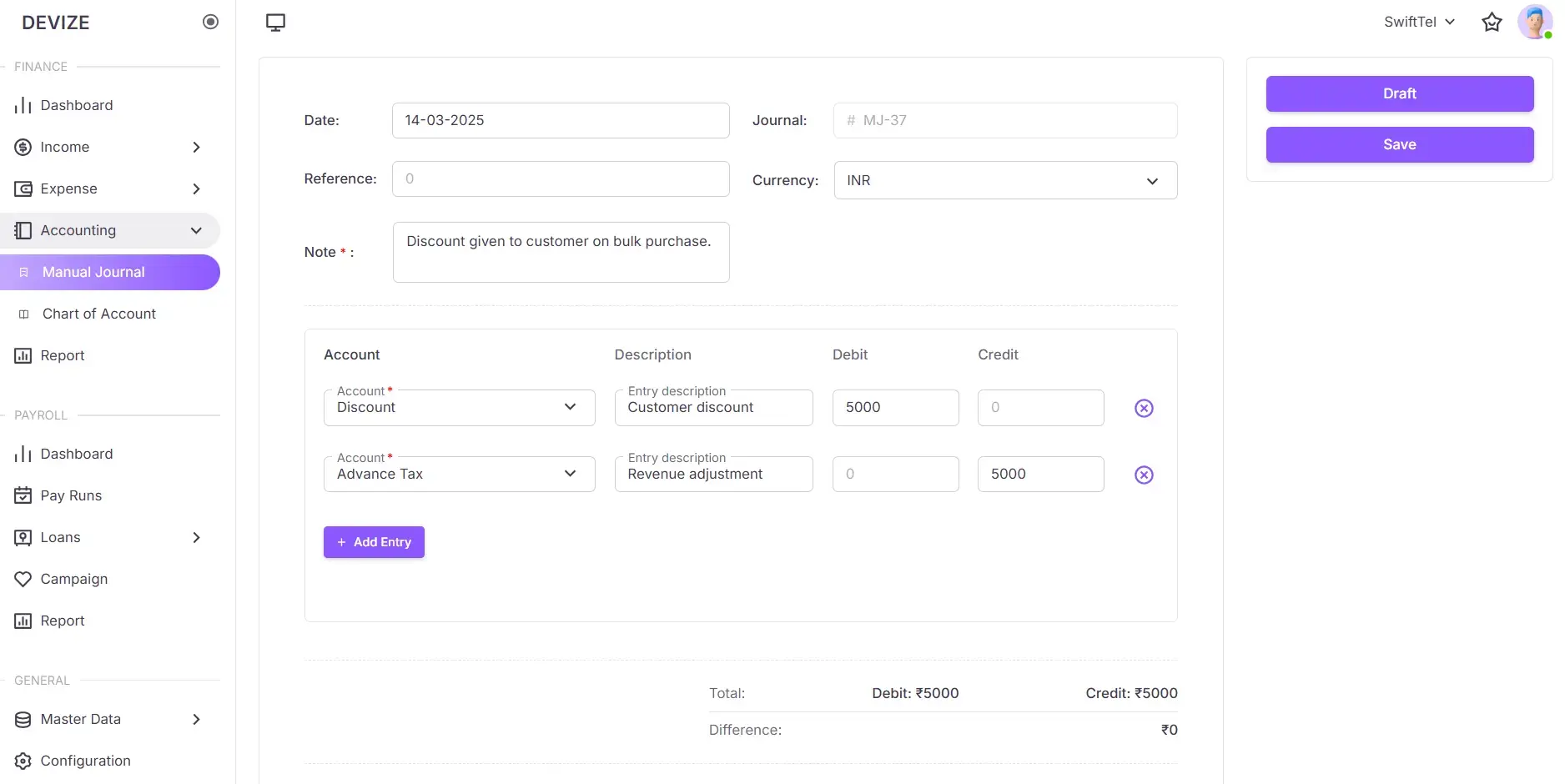Save the journal as Draft
1565x784 pixels.
point(1399,93)
